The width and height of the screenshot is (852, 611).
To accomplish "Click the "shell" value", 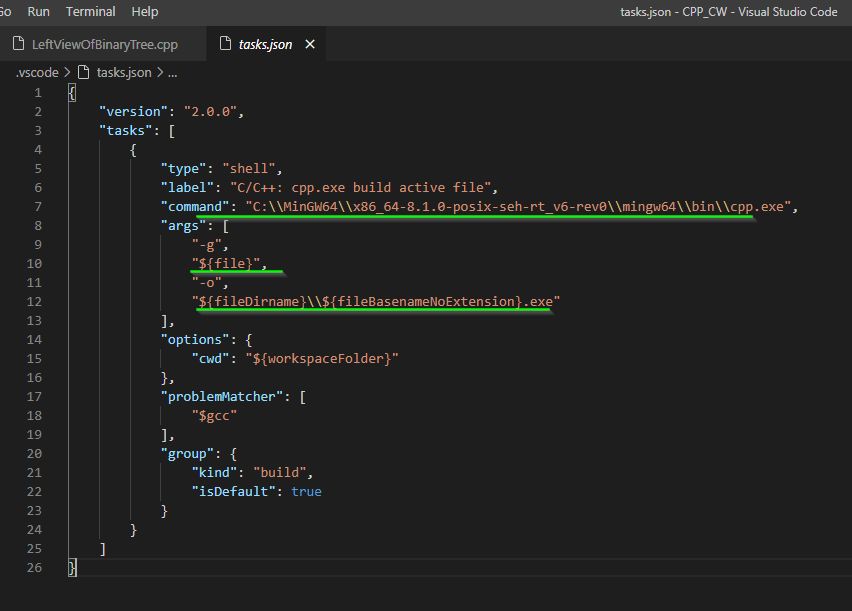I will (249, 169).
